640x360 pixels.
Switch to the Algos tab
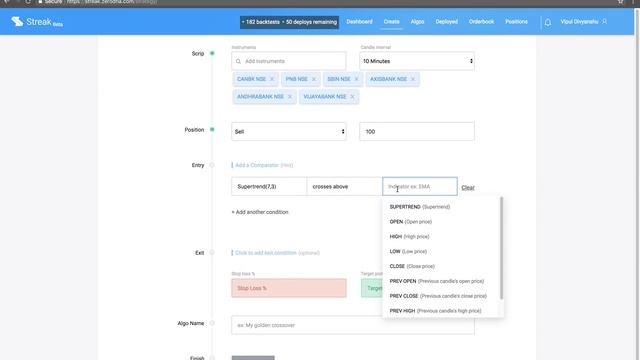click(x=417, y=22)
